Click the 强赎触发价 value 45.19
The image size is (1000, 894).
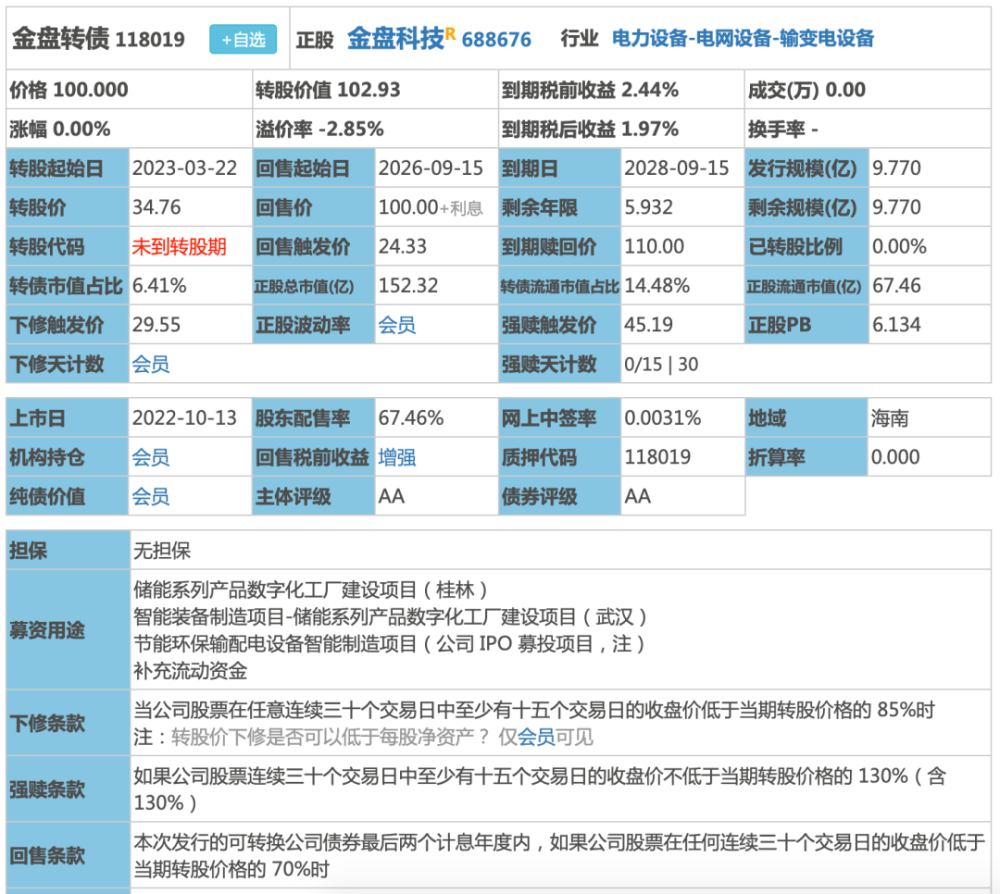point(649,325)
